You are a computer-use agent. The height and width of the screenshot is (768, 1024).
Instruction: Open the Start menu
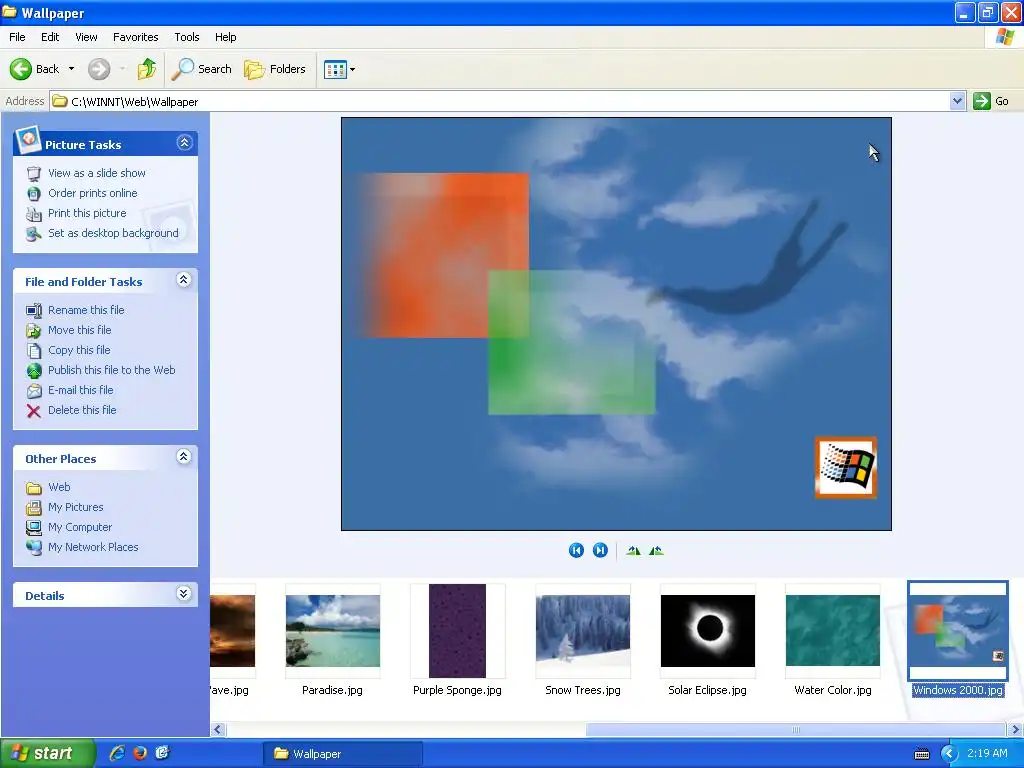(48, 753)
